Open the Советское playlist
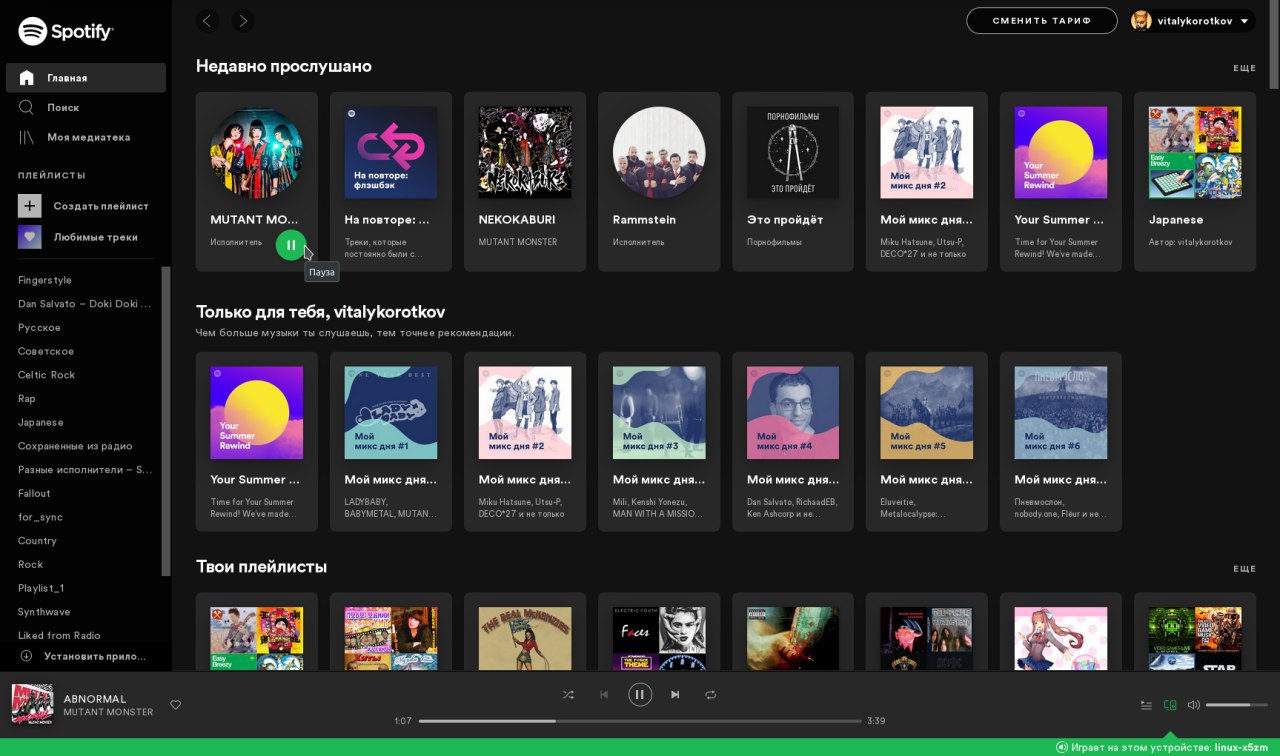Viewport: 1280px width, 756px height. pyautogui.click(x=46, y=351)
